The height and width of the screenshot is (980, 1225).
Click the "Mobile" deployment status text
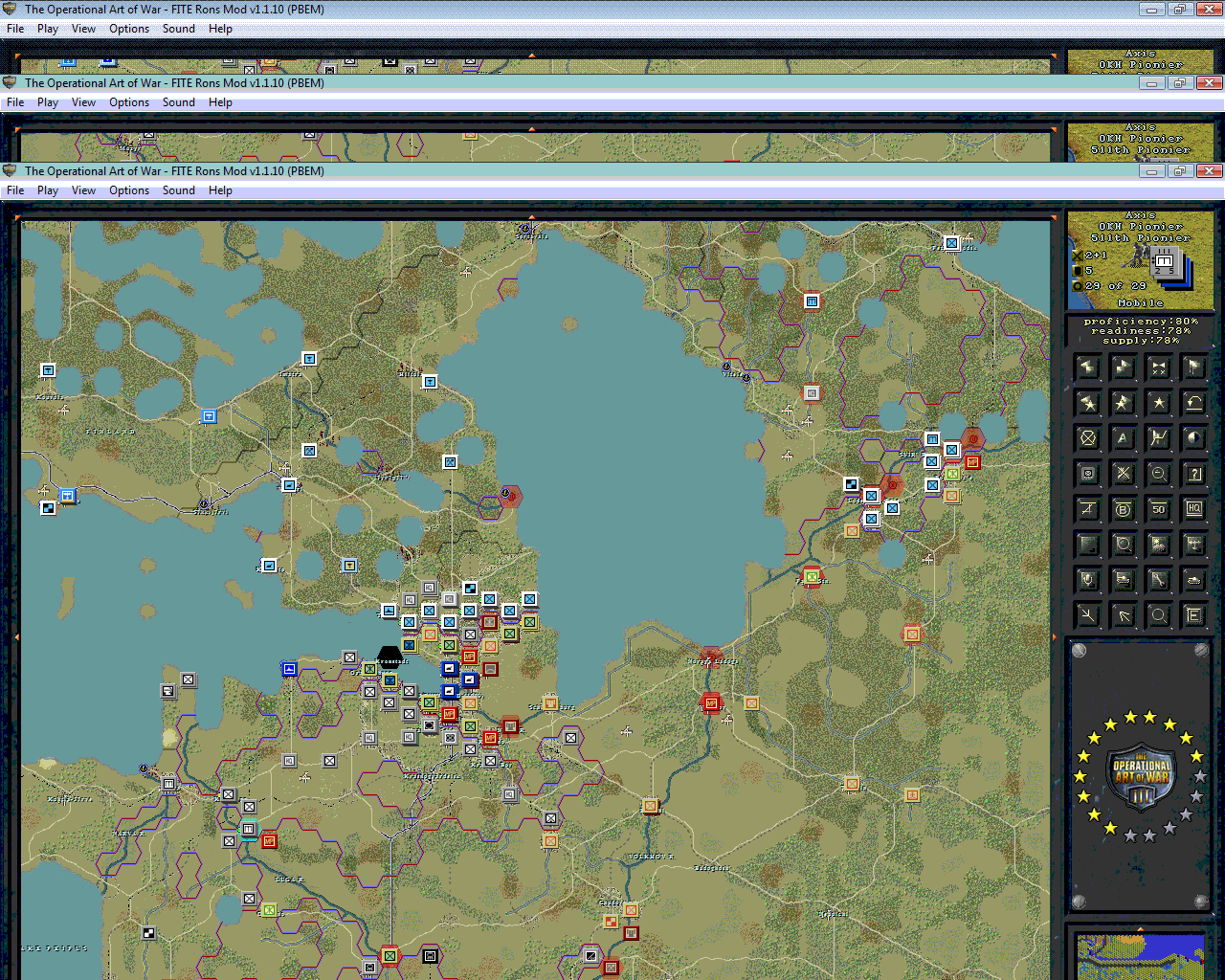pyautogui.click(x=1140, y=303)
